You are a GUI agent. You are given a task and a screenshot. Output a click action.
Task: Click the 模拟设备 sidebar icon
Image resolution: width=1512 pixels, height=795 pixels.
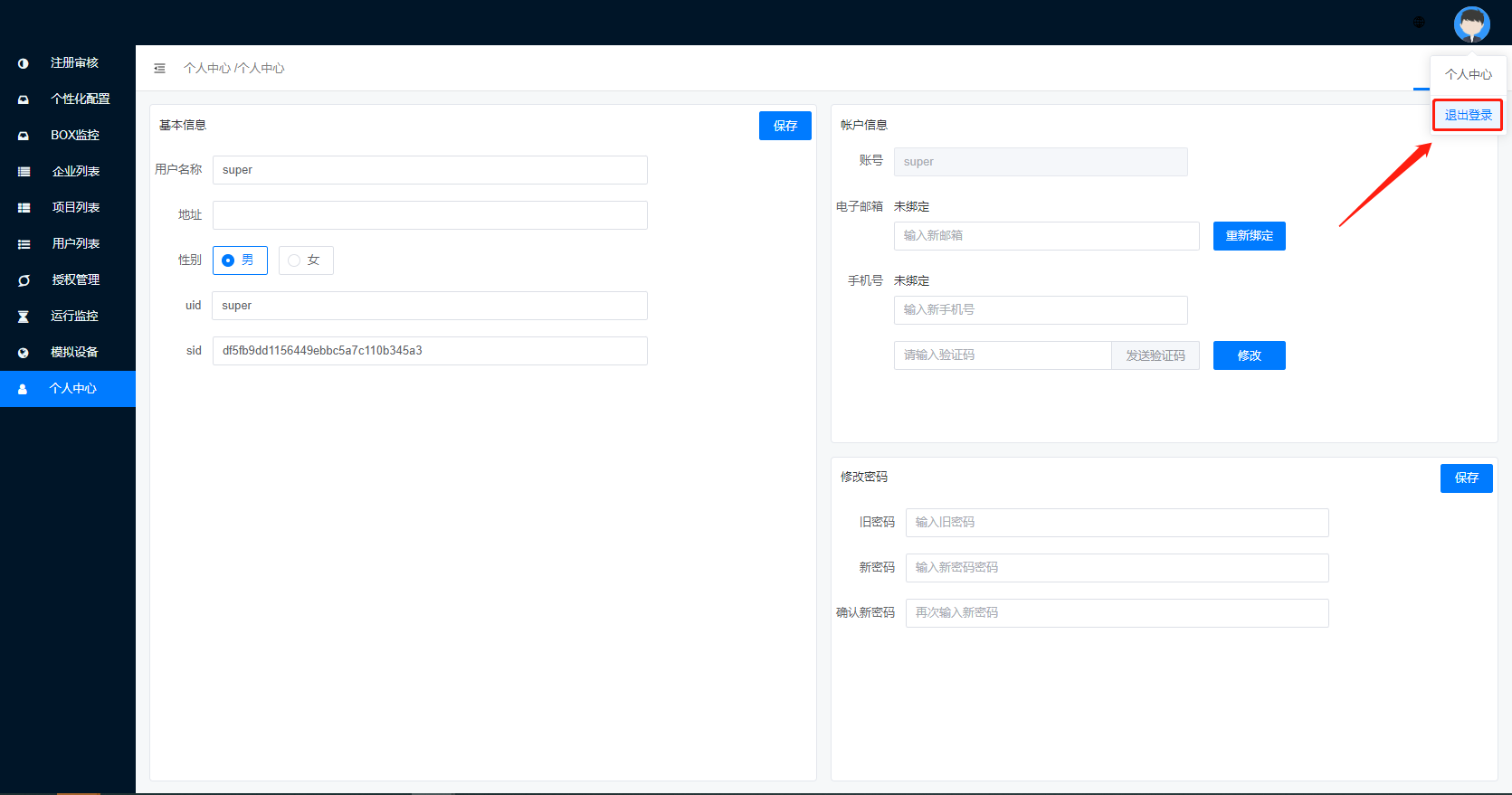coord(24,353)
